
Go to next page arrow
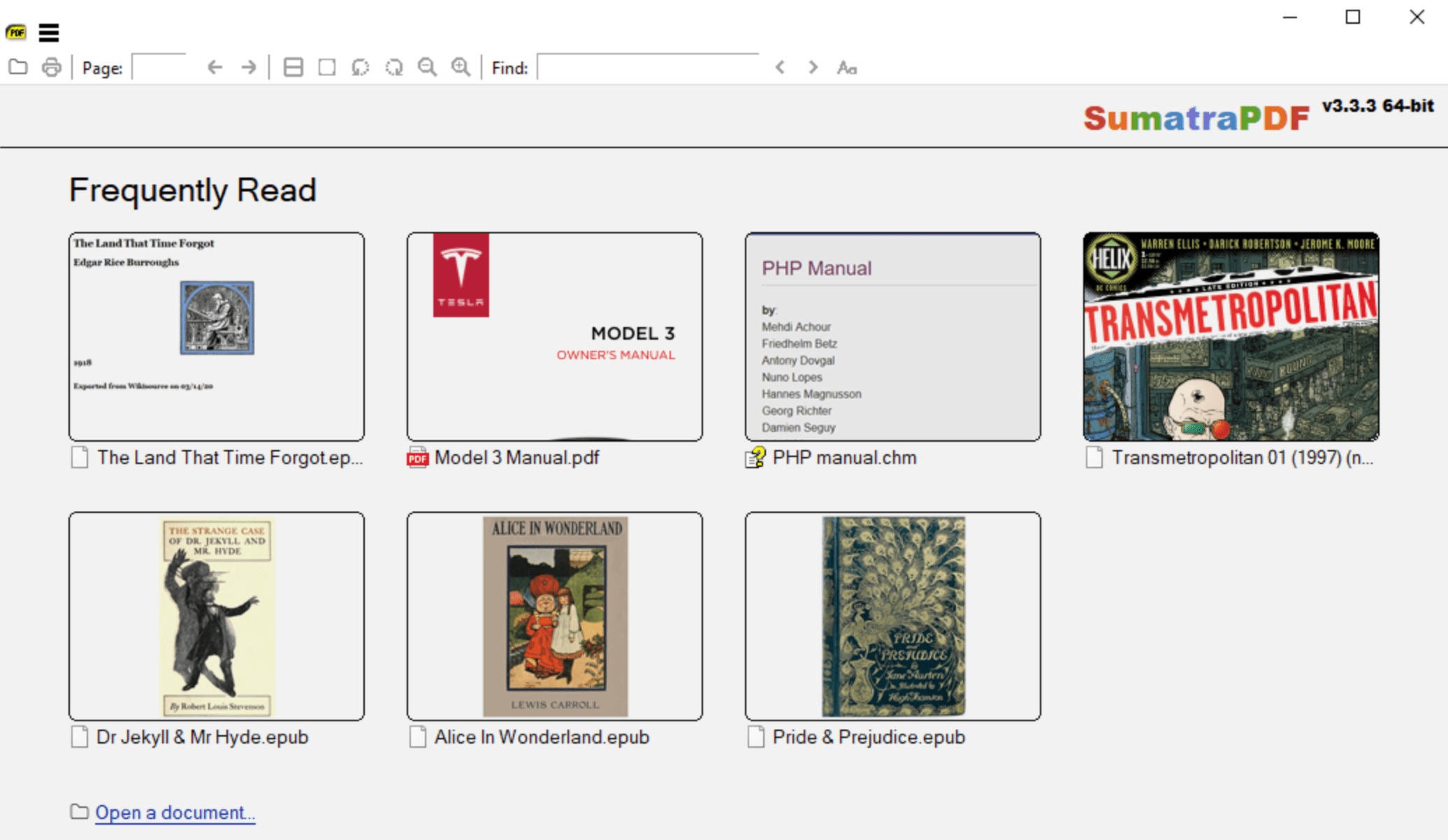pyautogui.click(x=249, y=67)
